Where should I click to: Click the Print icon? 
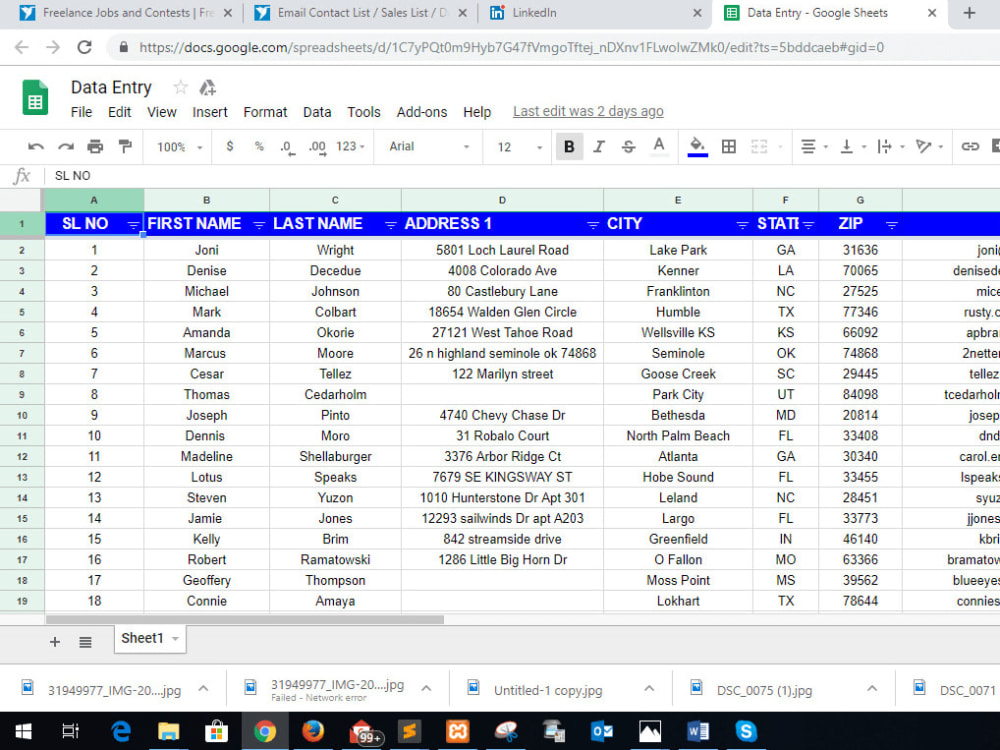95,147
